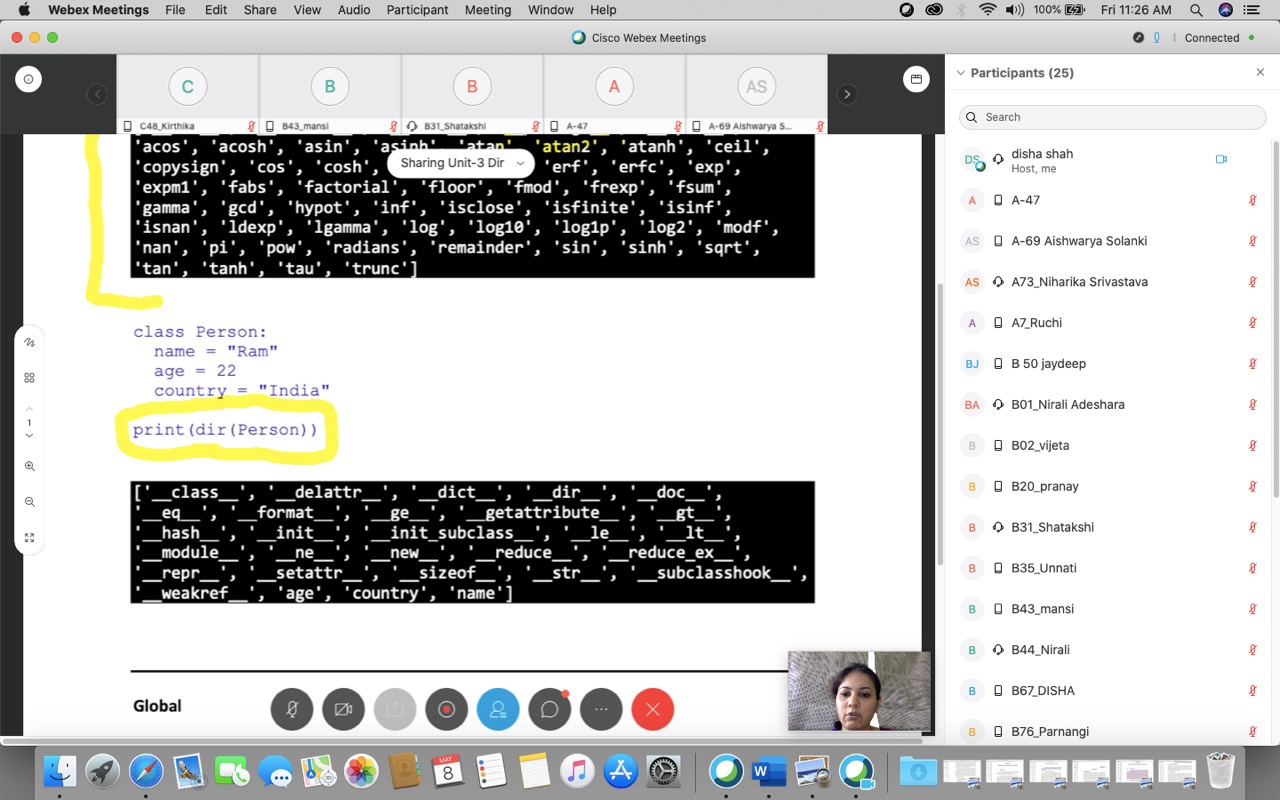Toggle mute for A7_Ruchi
Screen dimensions: 1280x800
click(x=1252, y=323)
